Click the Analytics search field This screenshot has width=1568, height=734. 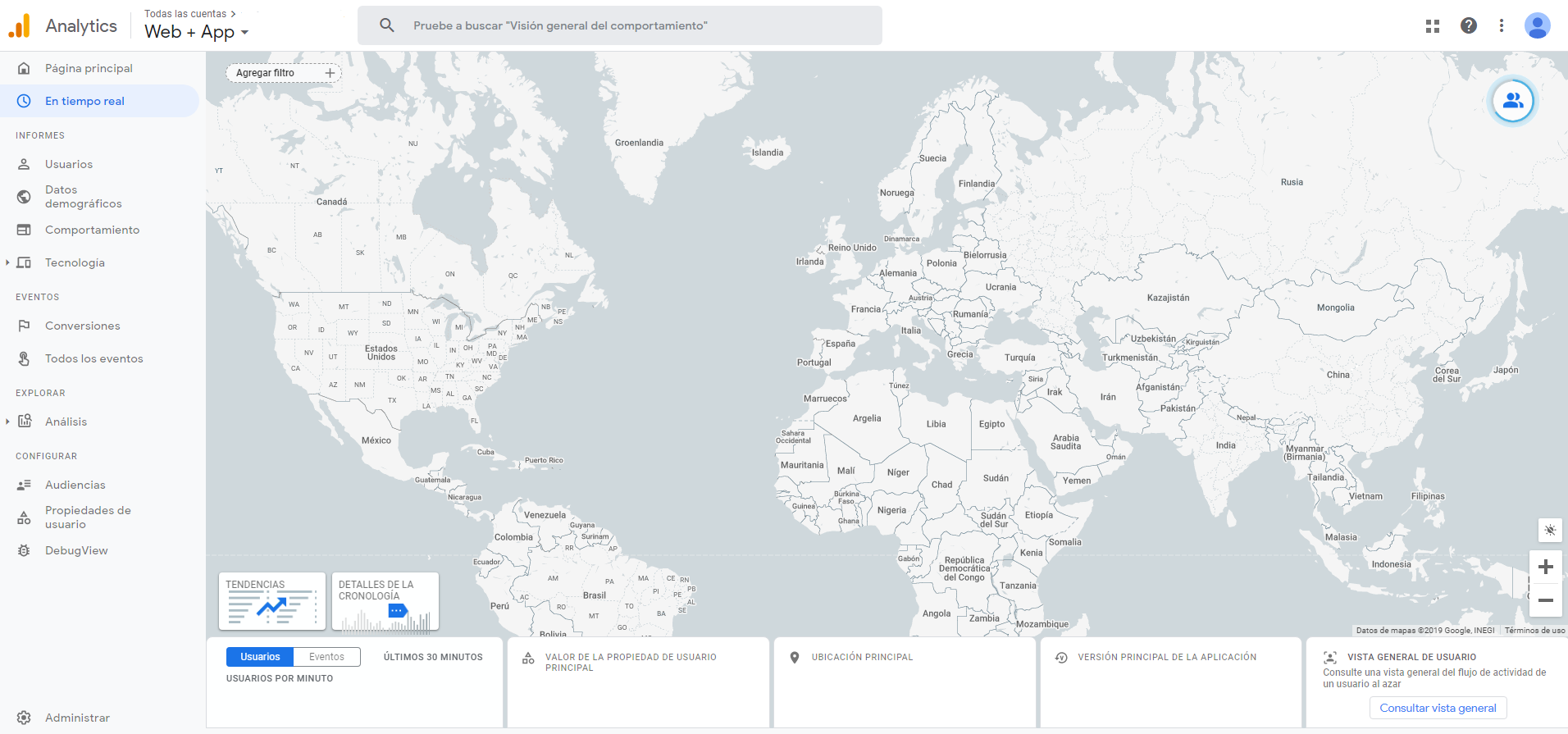[619, 25]
